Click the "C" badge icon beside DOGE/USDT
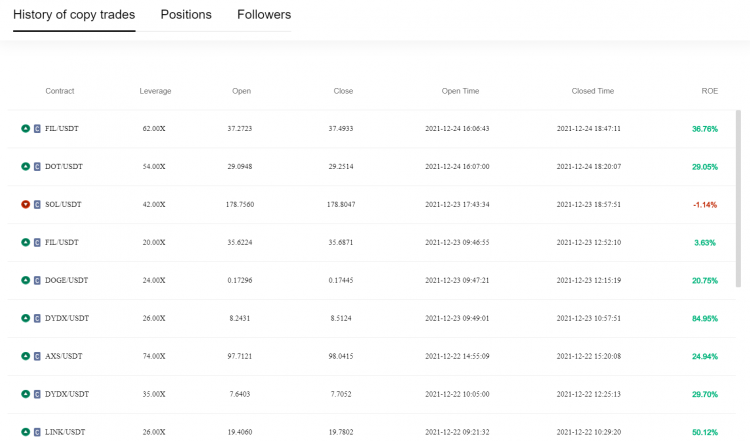 pyautogui.click(x=38, y=280)
